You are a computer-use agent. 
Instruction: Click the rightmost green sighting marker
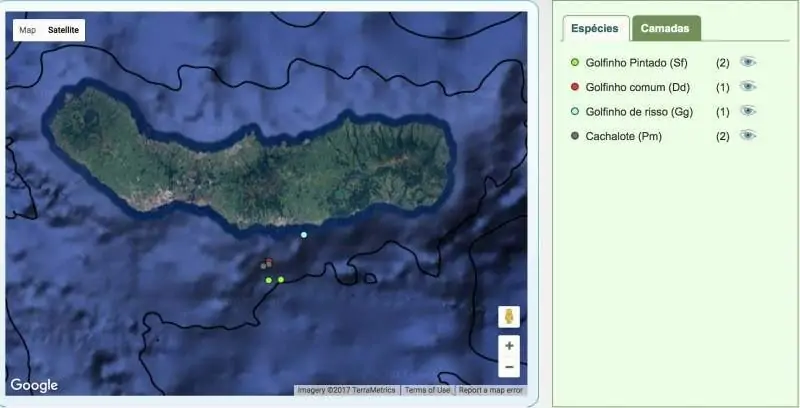pos(281,280)
